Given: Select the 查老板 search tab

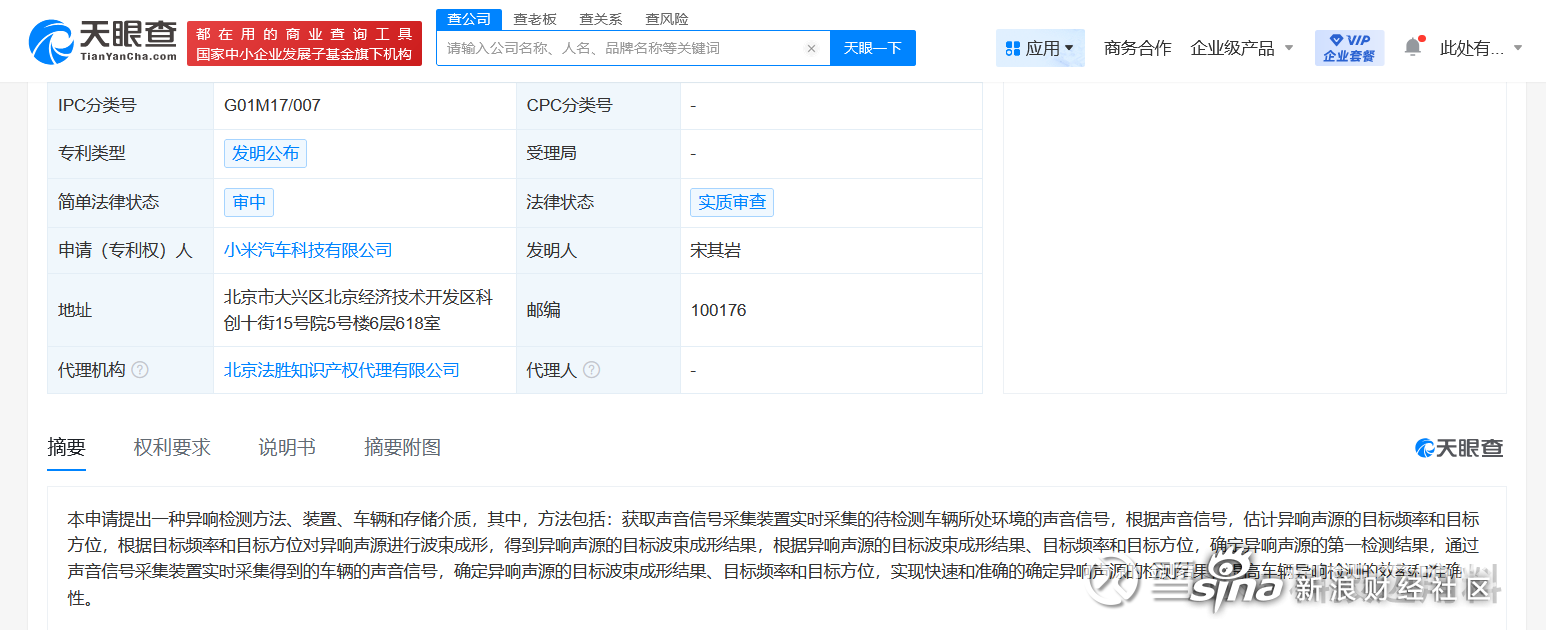Looking at the screenshot, I should pyautogui.click(x=535, y=19).
